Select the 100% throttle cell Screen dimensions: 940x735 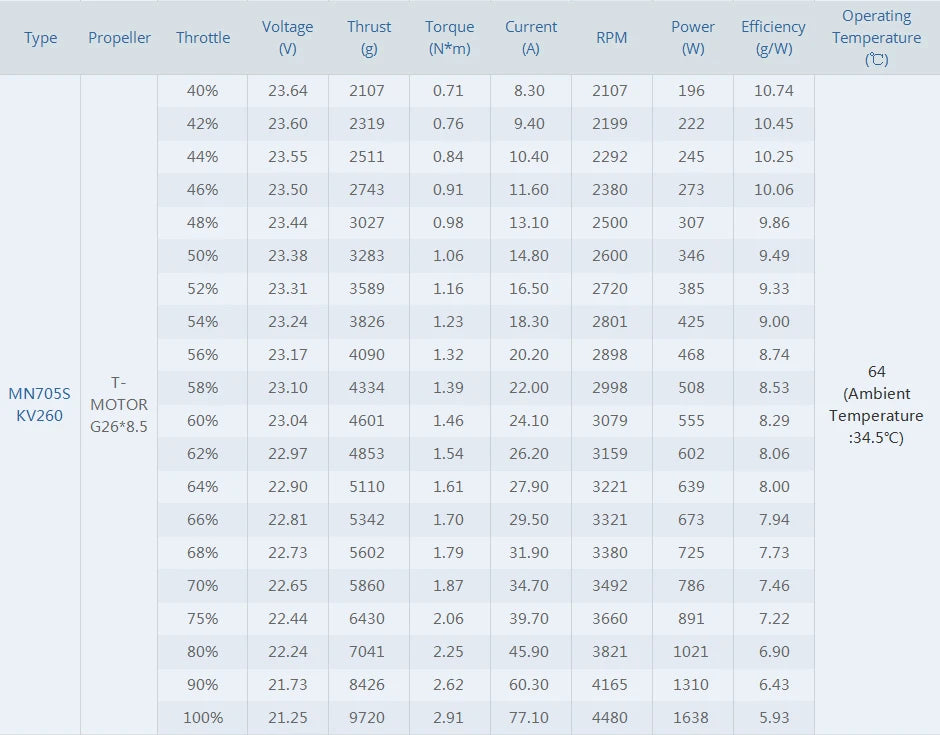[203, 717]
